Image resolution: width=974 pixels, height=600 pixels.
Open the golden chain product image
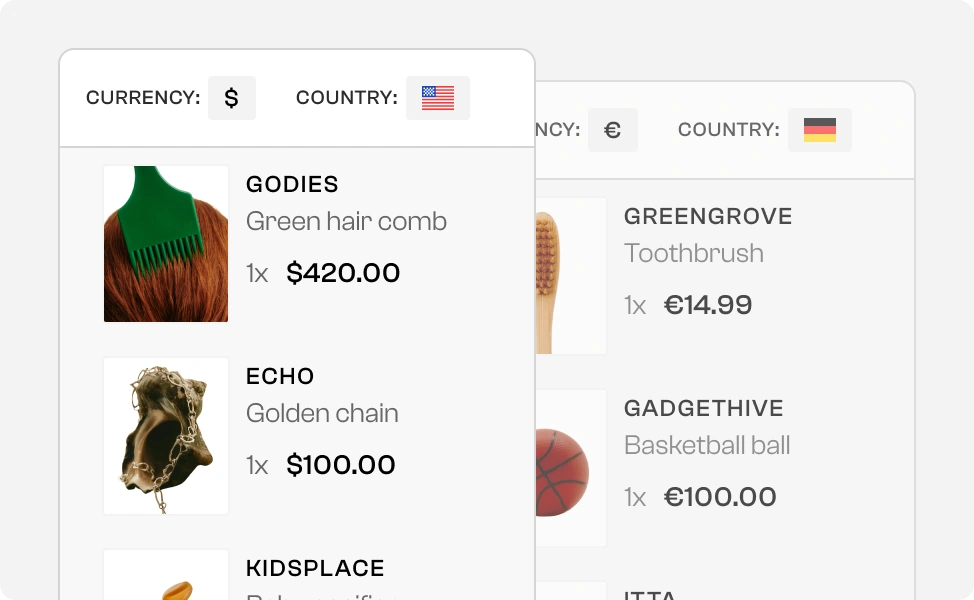tap(166, 436)
